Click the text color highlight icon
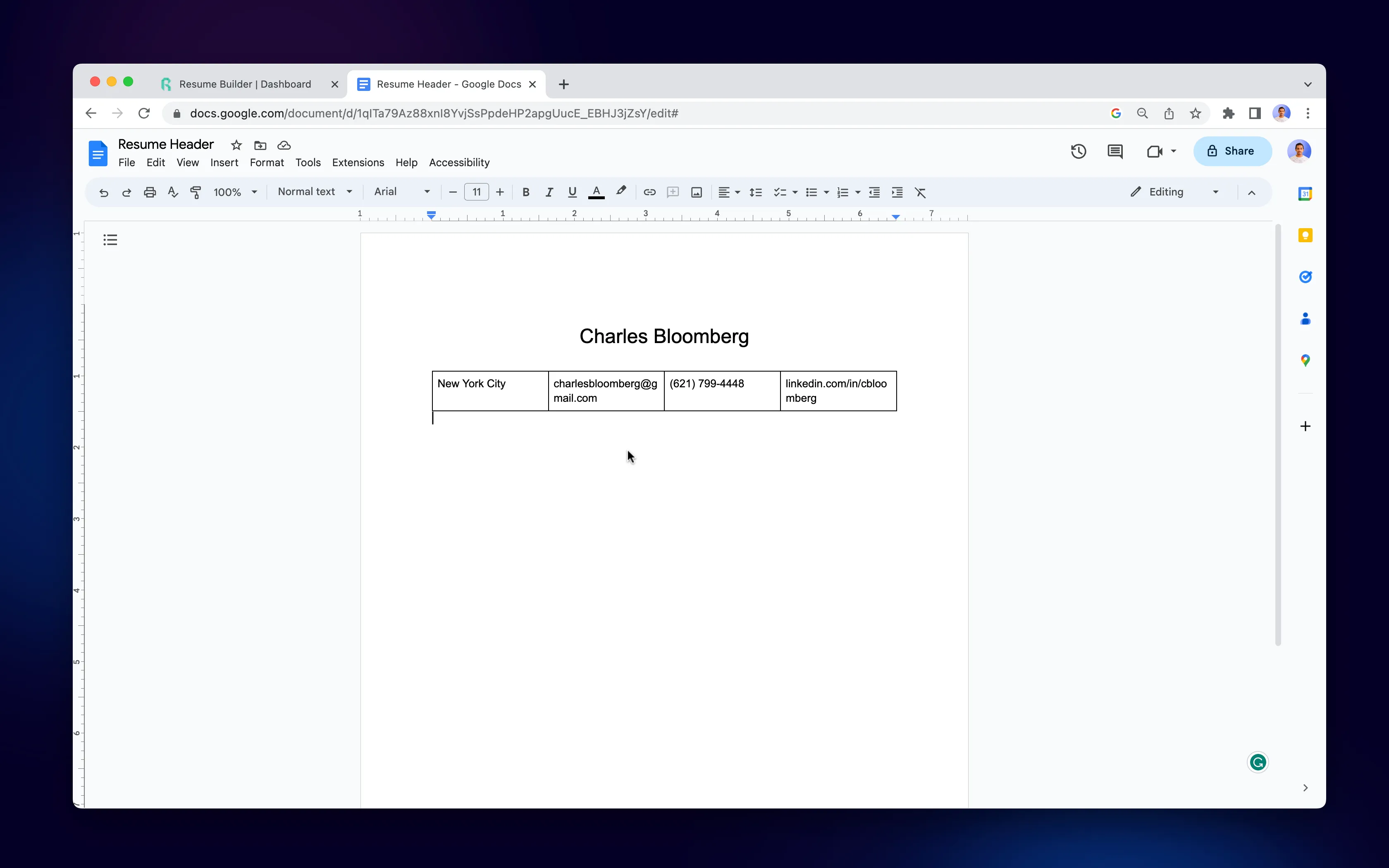 click(x=620, y=192)
